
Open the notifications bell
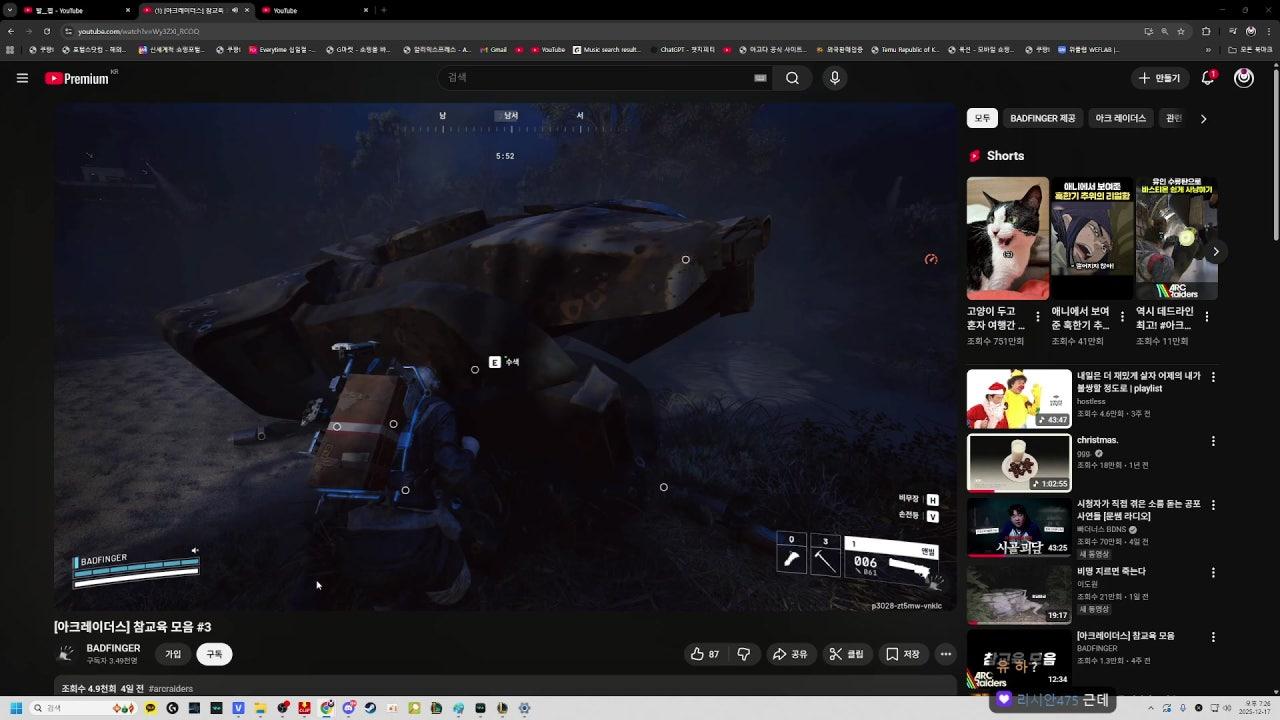pos(1208,78)
